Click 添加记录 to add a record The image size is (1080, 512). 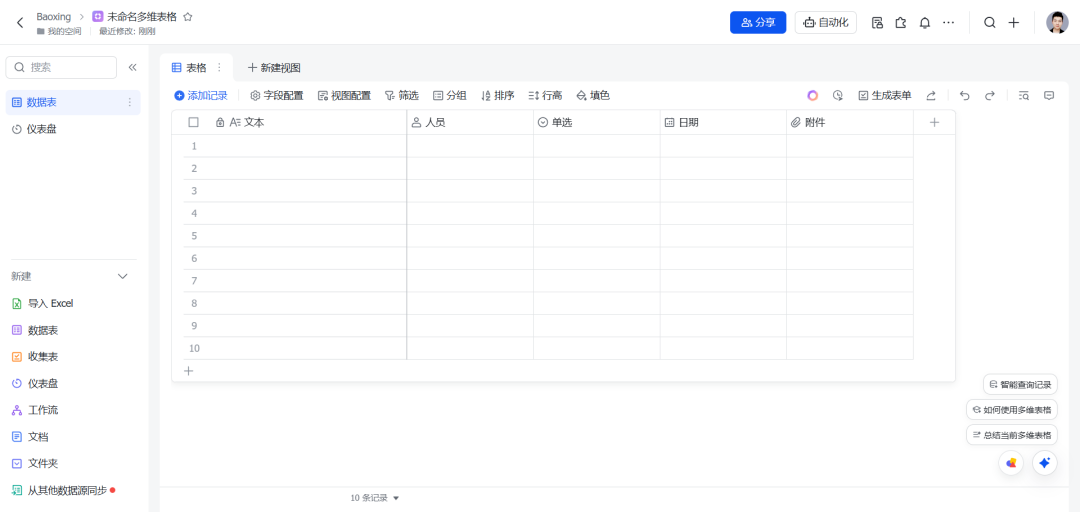click(x=200, y=96)
